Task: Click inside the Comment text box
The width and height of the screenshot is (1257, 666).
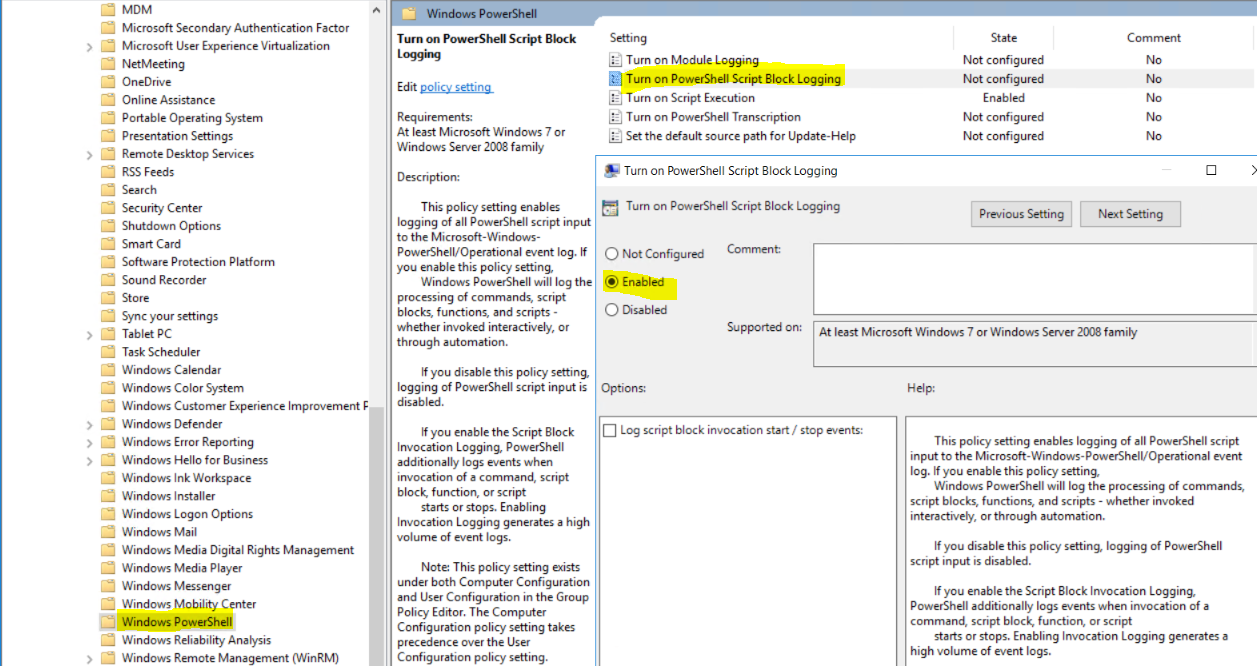Action: (1034, 279)
